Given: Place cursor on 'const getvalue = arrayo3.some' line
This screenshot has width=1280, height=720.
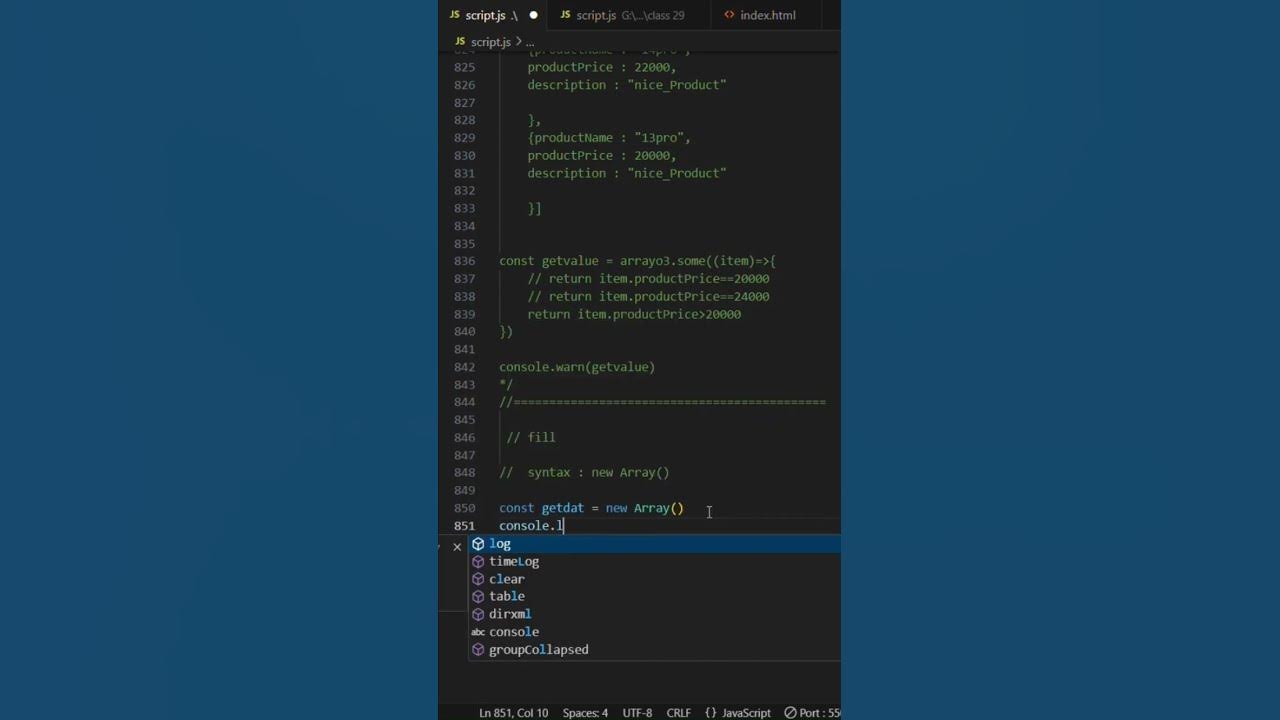Looking at the screenshot, I should click(637, 261).
